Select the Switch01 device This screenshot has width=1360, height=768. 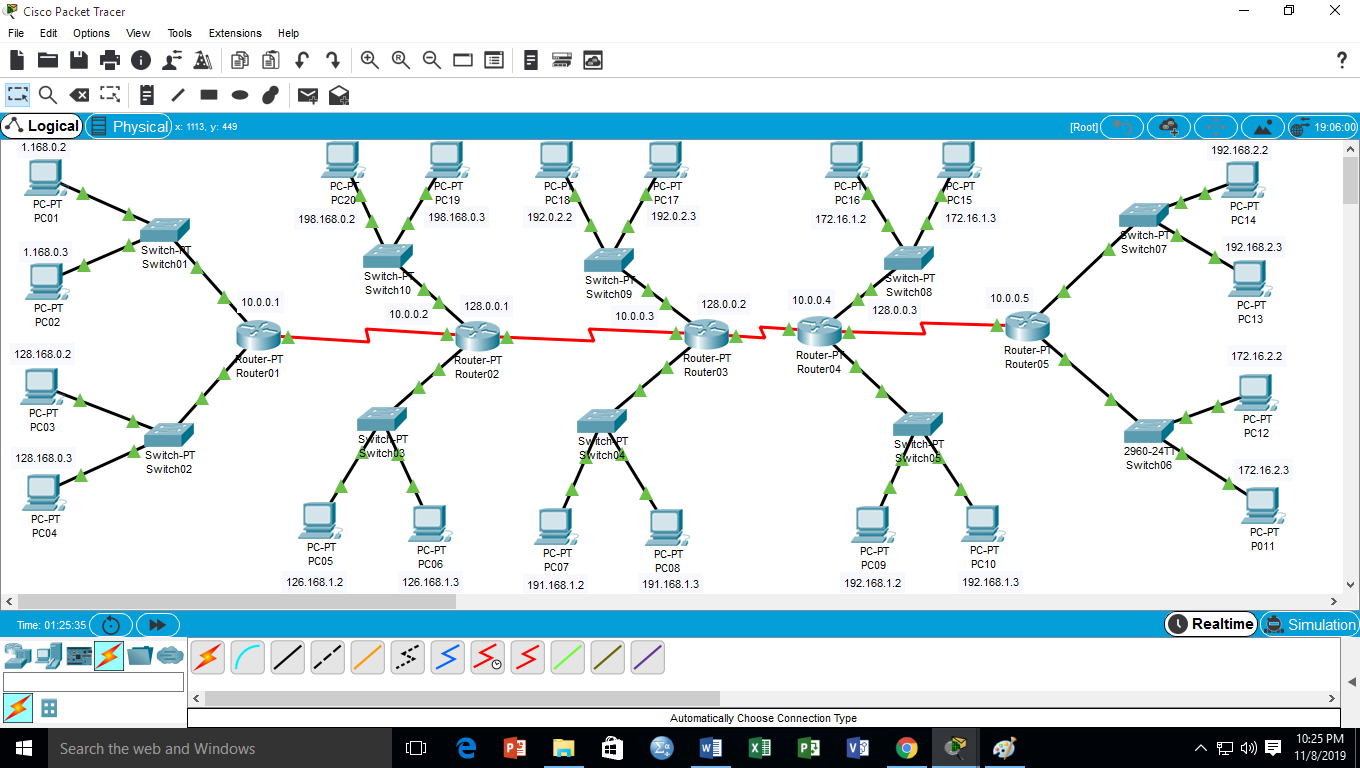point(165,232)
